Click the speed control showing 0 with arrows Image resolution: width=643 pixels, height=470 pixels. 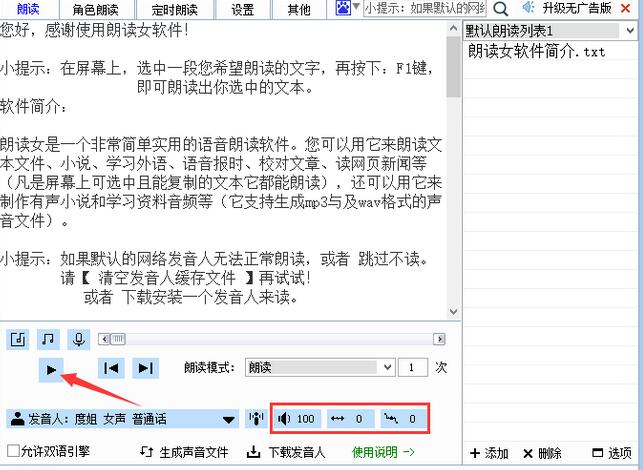tap(350, 419)
